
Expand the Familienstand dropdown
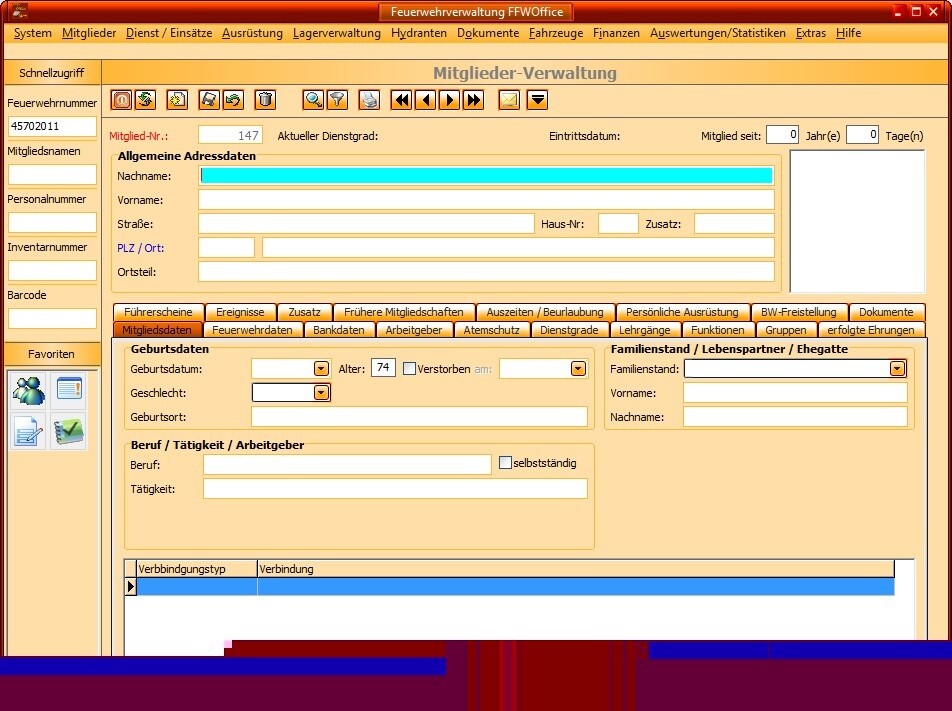pyautogui.click(x=897, y=369)
